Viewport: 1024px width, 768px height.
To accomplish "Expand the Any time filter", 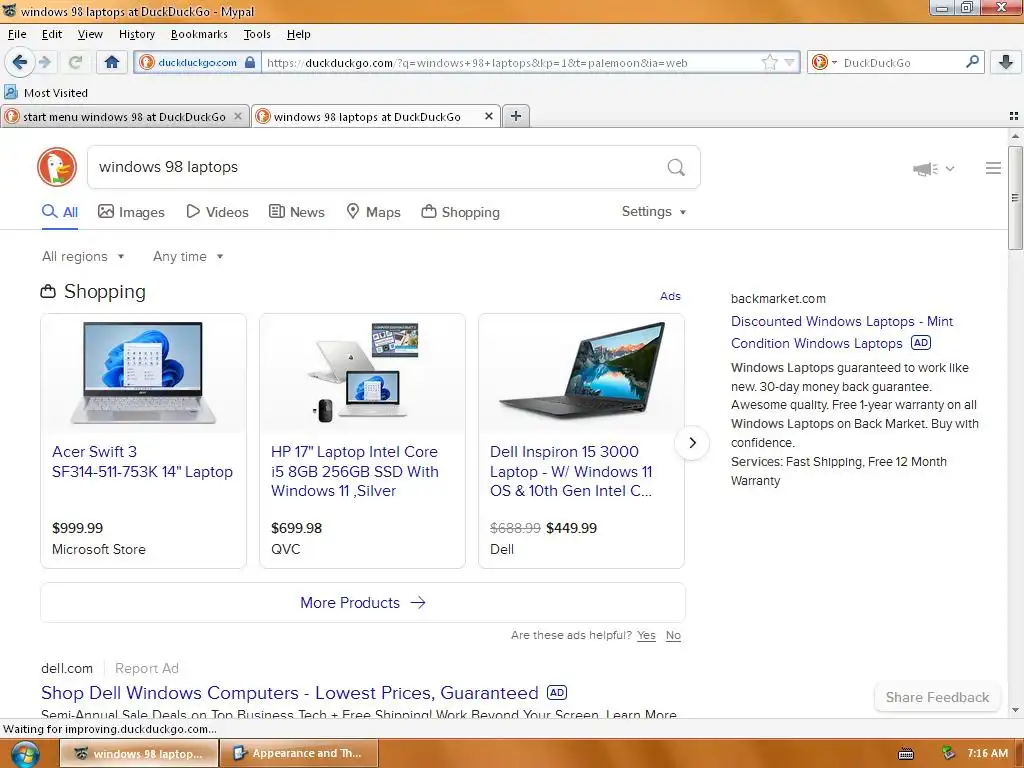I will (x=188, y=257).
